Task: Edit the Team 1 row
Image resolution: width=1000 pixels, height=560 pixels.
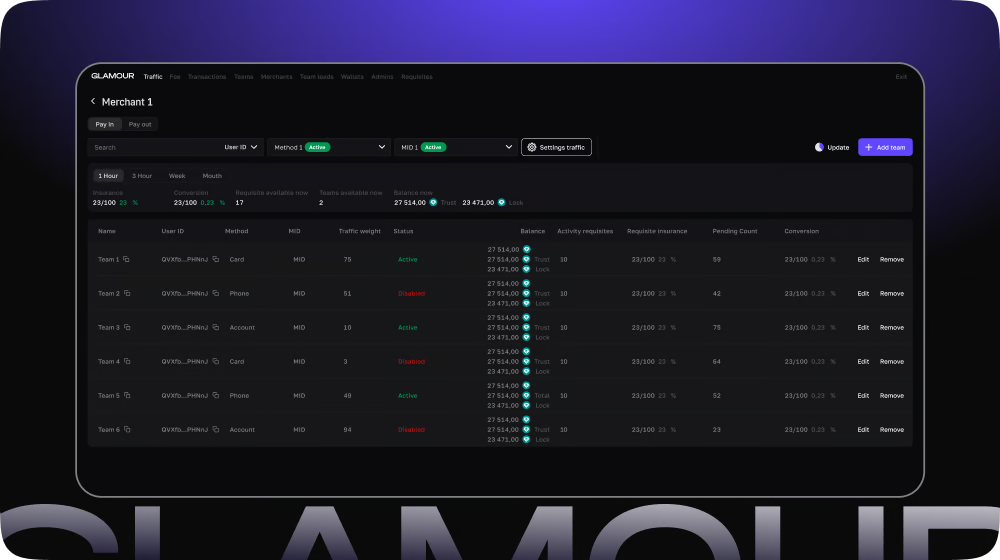Action: coord(863,260)
